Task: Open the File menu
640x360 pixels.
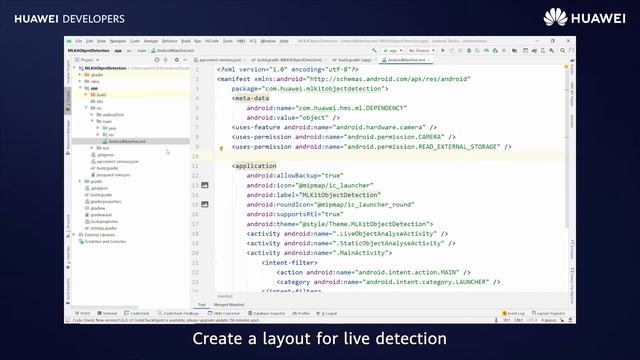Action: [x=78, y=41]
